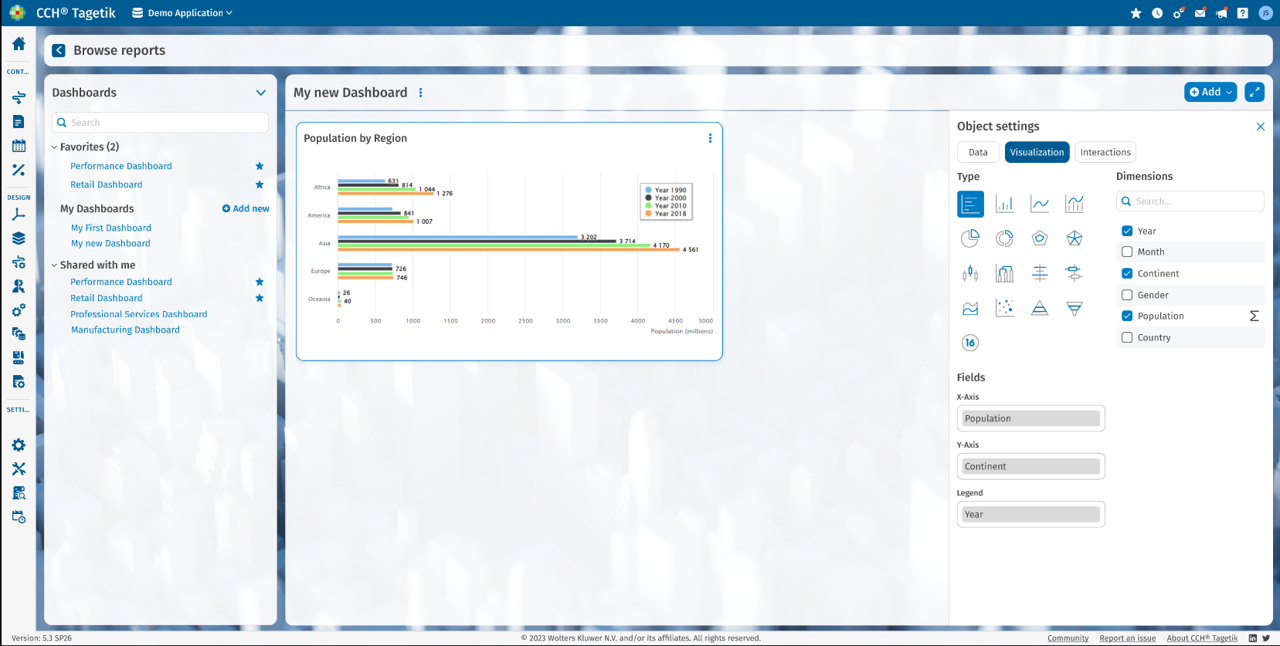The width and height of the screenshot is (1280, 646).
Task: Pick the scatter plot chart type
Action: (x=1005, y=308)
